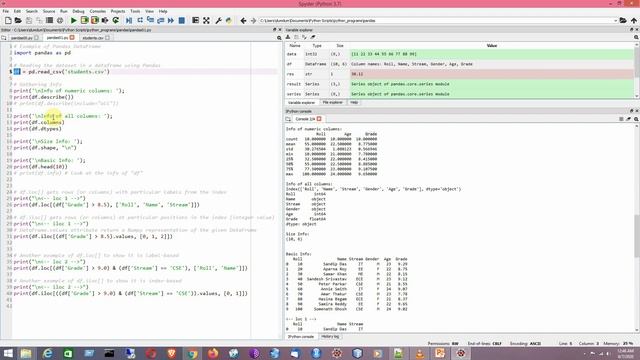Close the Console 1/A tab
This screenshot has height=360, width=640.
coord(319,119)
